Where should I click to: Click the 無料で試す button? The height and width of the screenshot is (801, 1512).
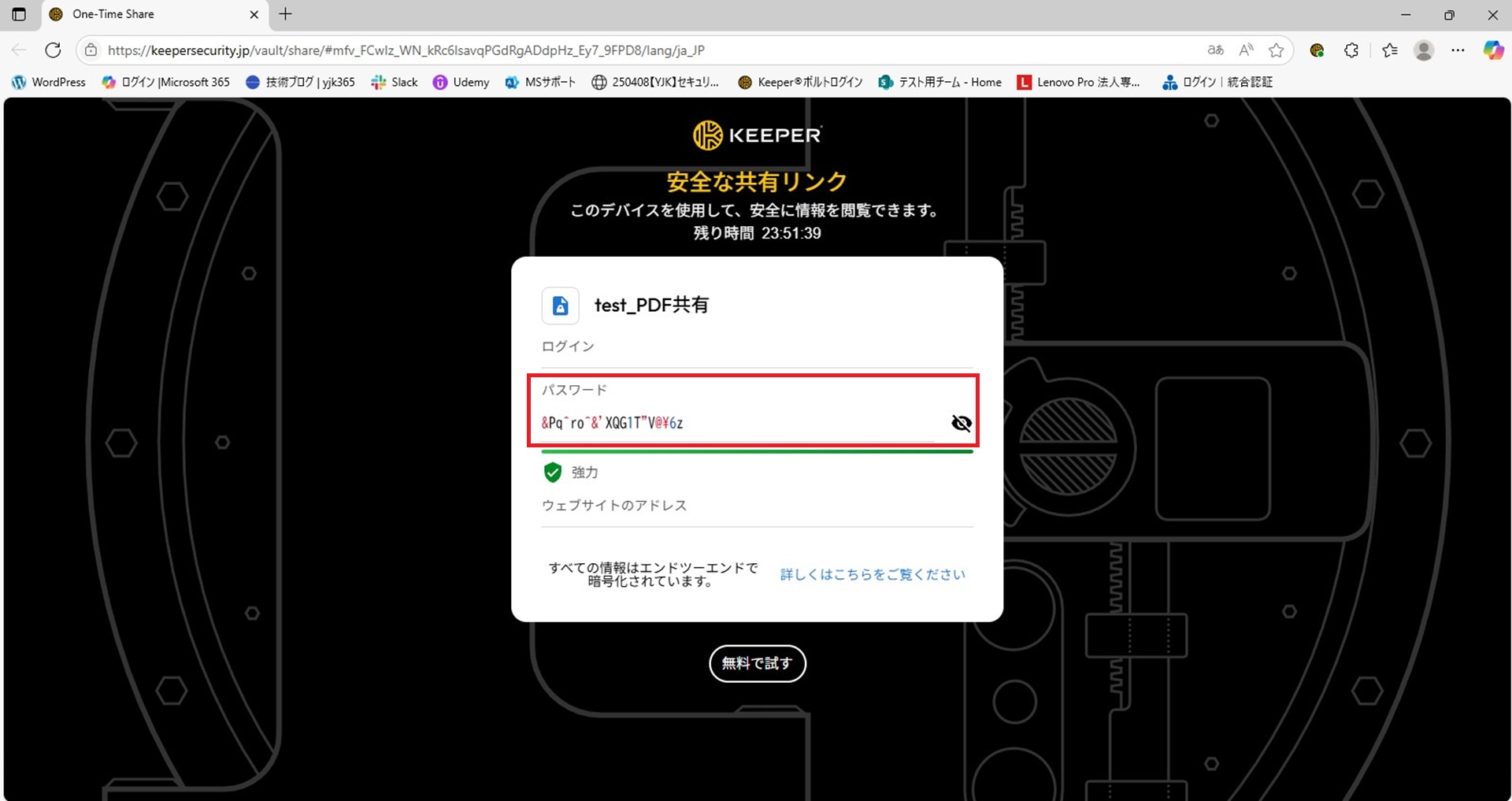pyautogui.click(x=757, y=663)
